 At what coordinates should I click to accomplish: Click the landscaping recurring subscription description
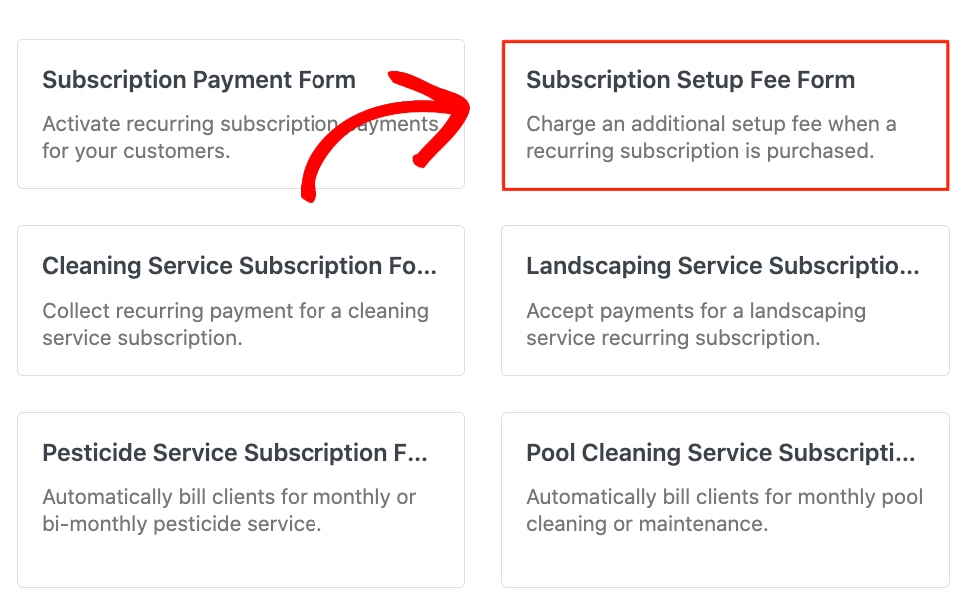(x=695, y=324)
